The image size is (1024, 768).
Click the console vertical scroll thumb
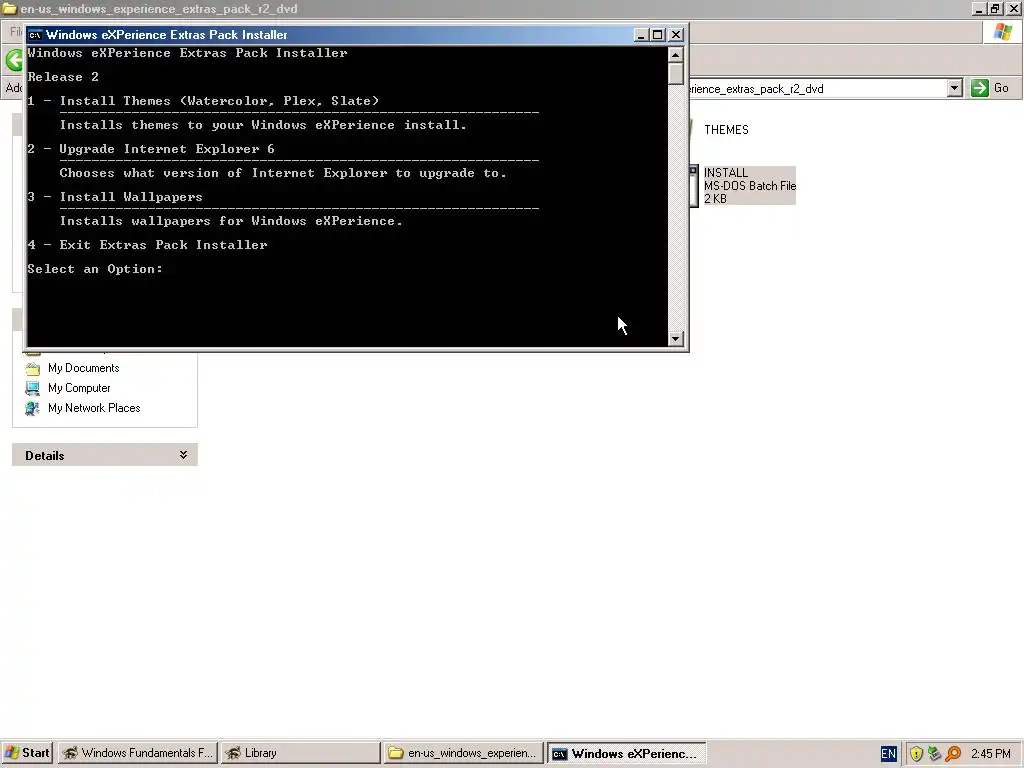[676, 74]
